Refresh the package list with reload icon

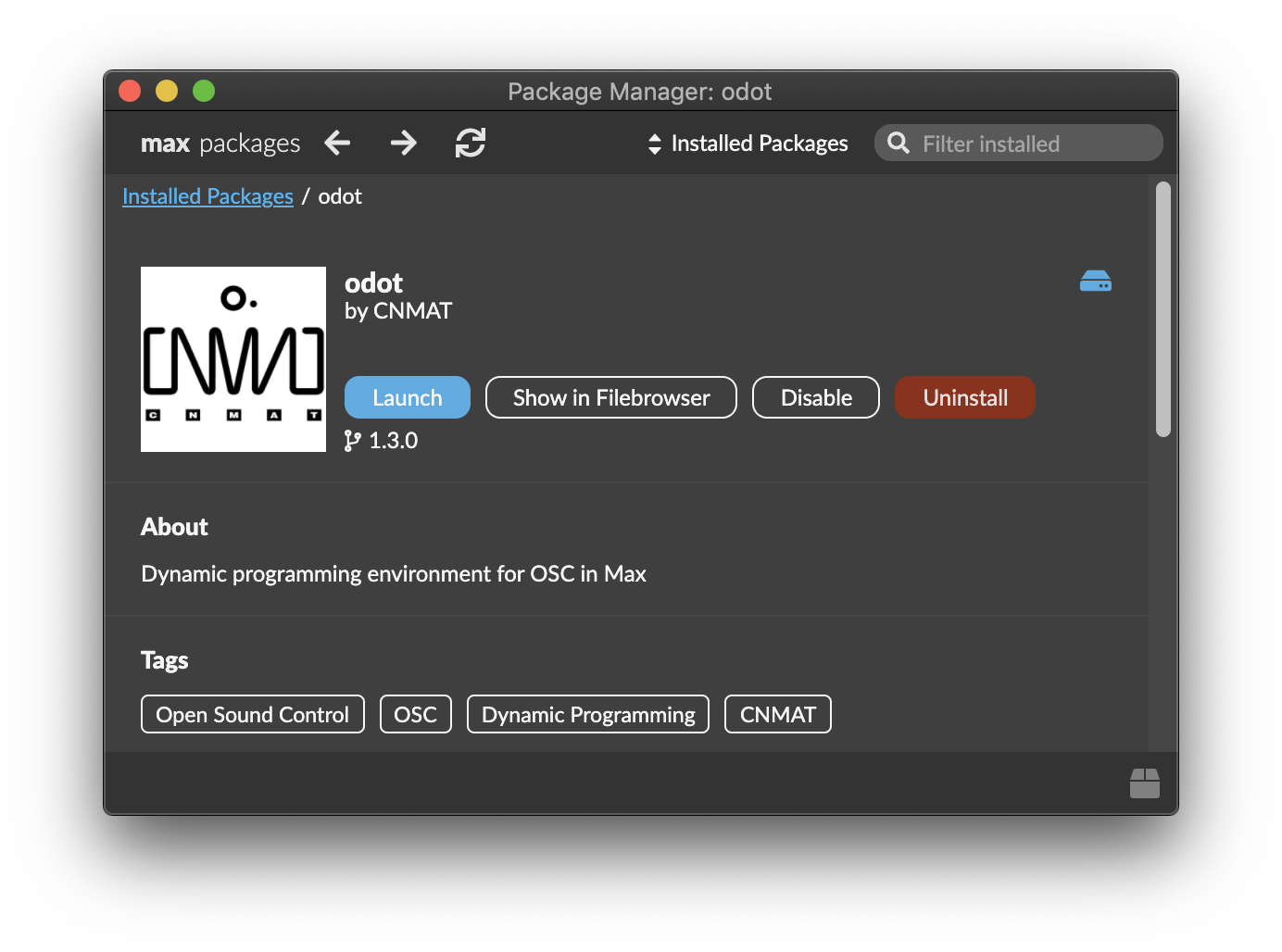pyautogui.click(x=471, y=143)
